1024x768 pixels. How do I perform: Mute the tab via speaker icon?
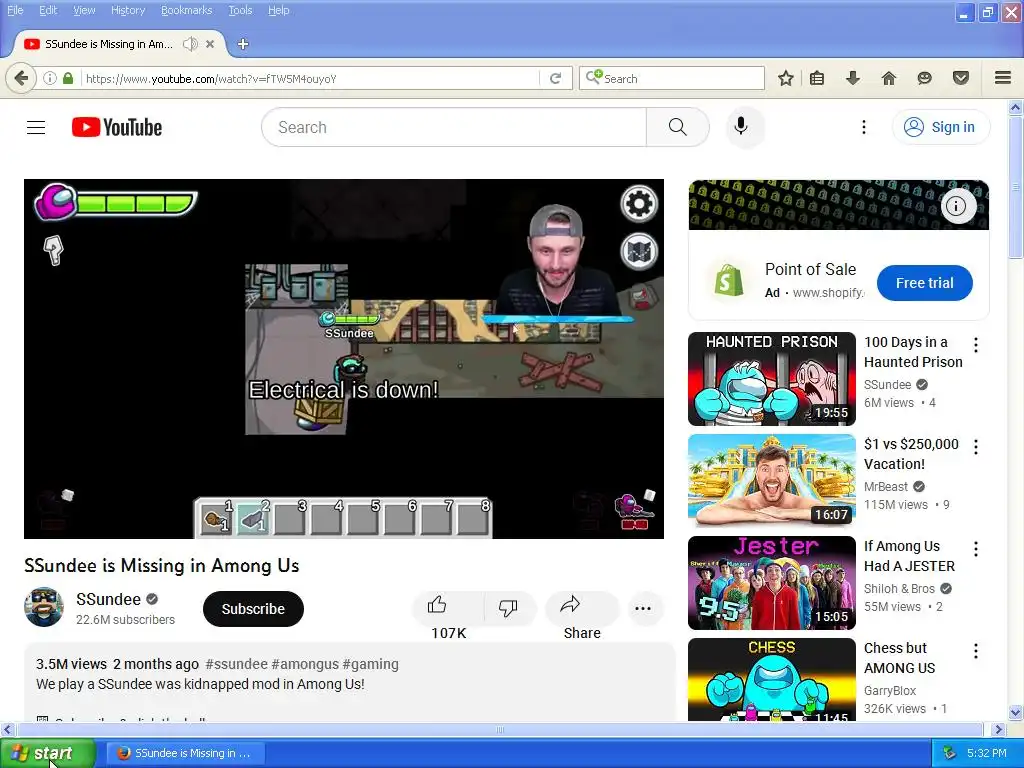point(190,44)
